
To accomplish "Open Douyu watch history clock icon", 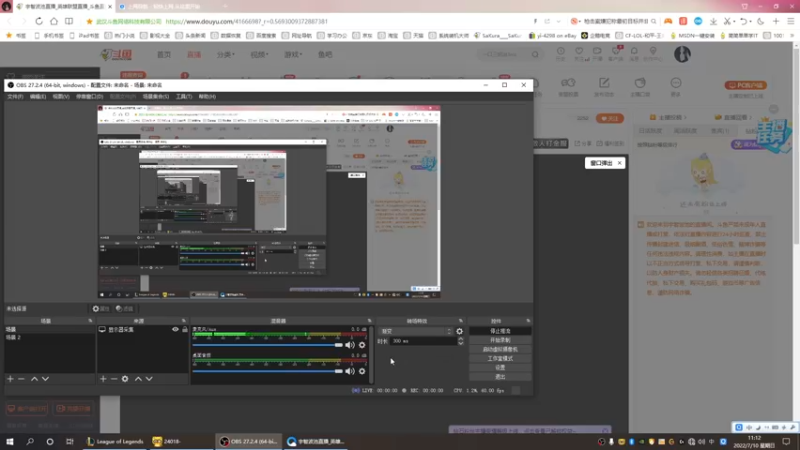I will pos(561,52).
